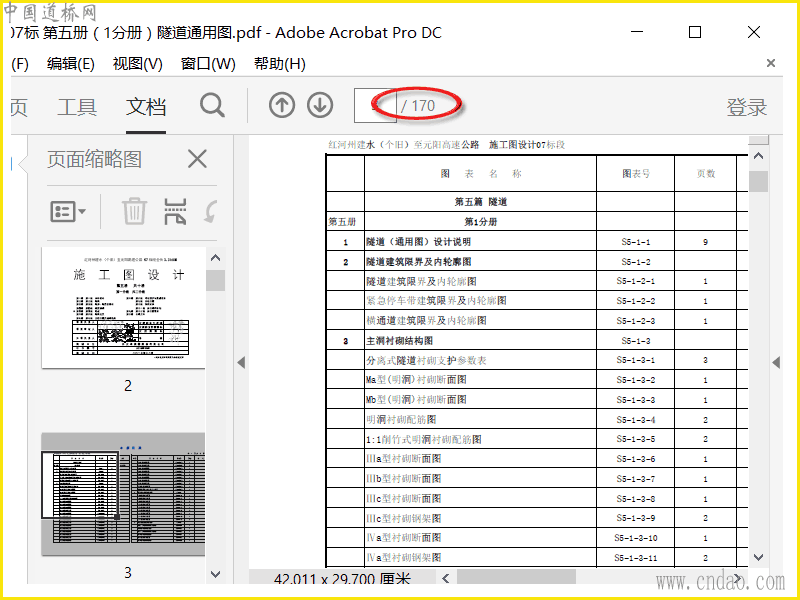Close the document with small X

(x=771, y=63)
